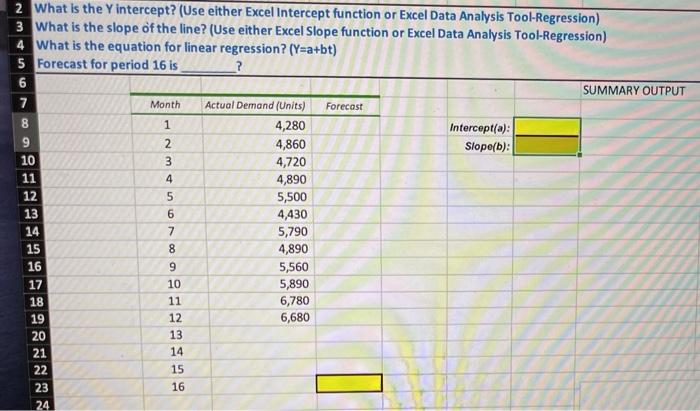This screenshot has height=411, width=700.
Task: Click the forecast cell next to 4,280
Action: tap(345, 125)
